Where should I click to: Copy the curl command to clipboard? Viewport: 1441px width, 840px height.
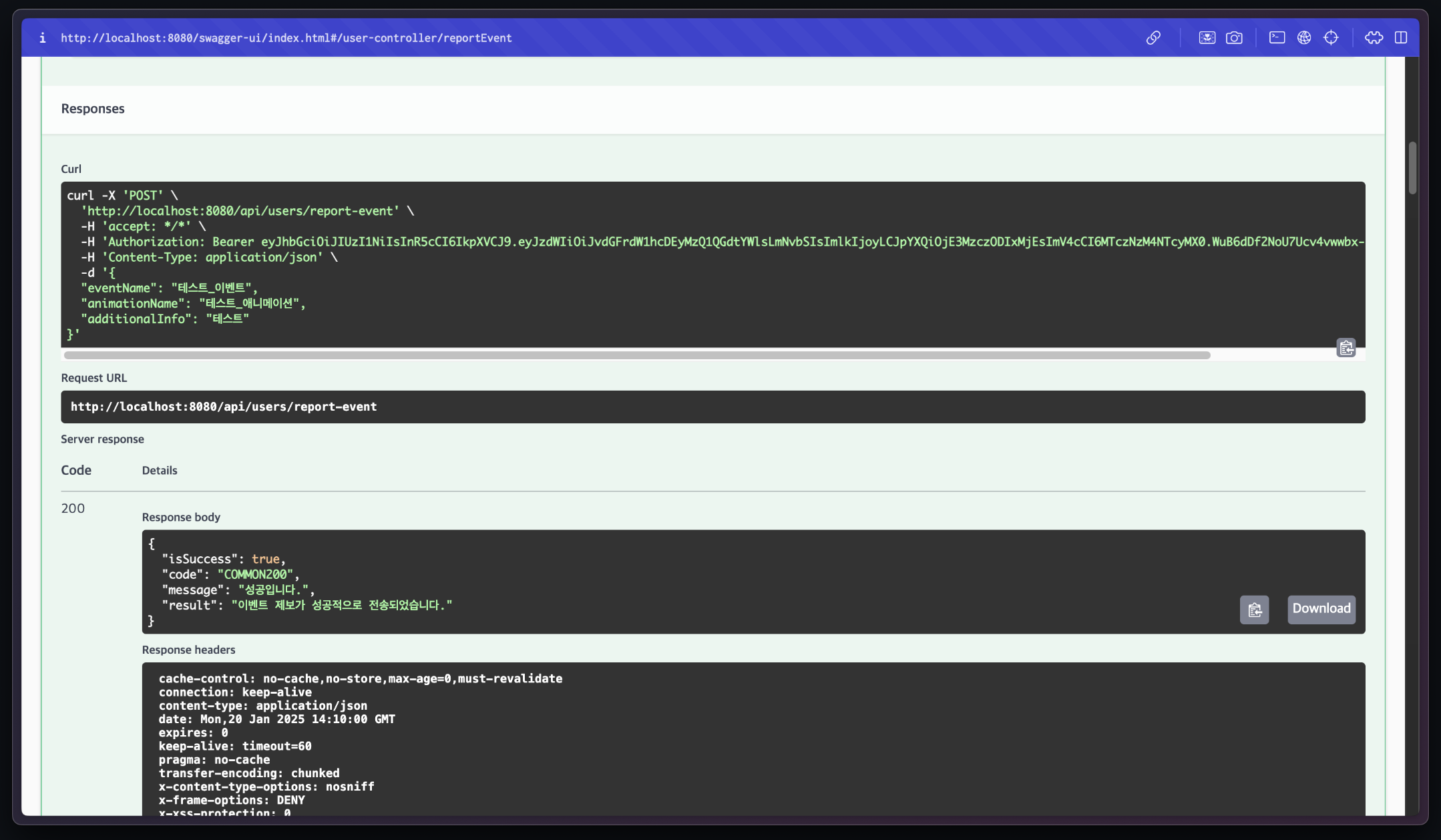pos(1346,348)
